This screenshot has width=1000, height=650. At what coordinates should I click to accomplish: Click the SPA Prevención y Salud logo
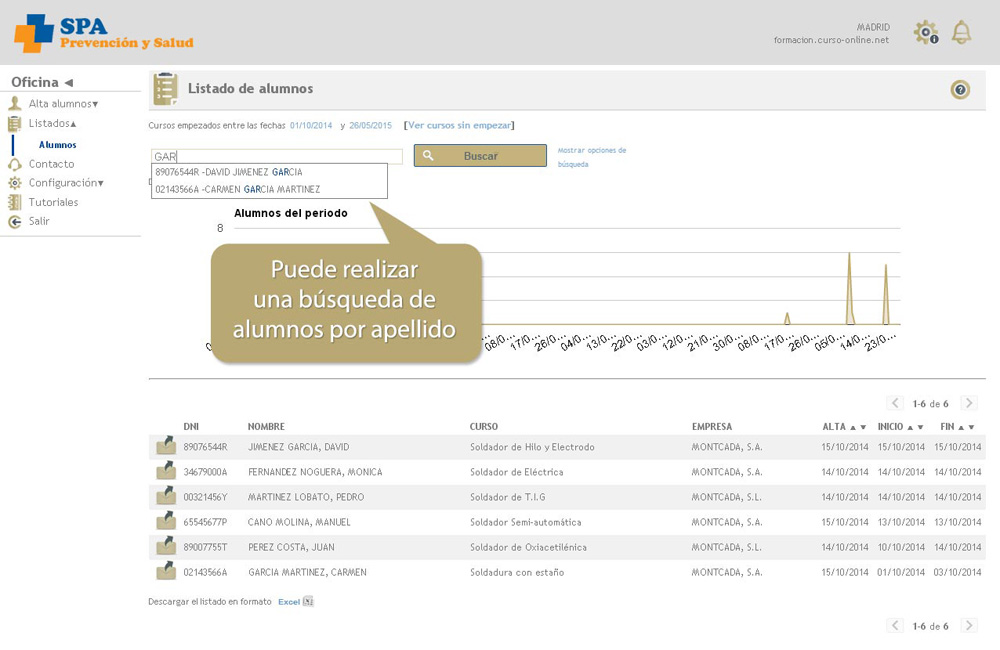[104, 33]
